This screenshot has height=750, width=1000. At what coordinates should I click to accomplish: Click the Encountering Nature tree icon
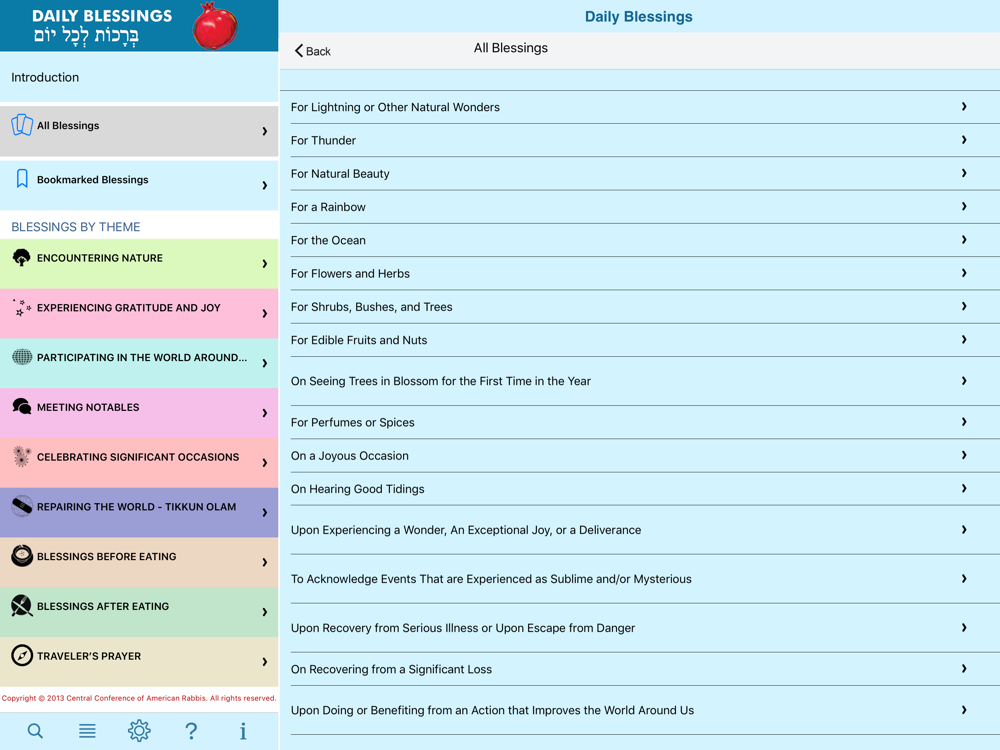(22, 258)
